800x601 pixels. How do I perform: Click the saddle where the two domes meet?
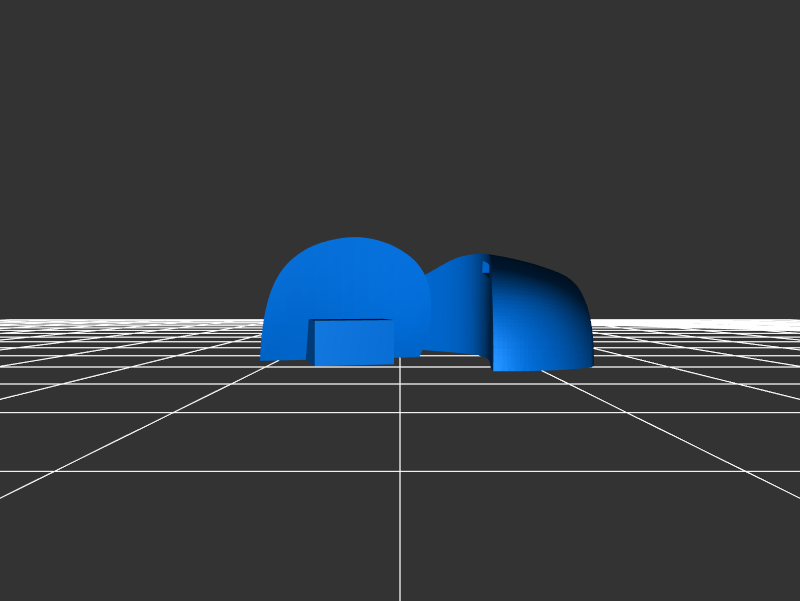click(x=428, y=277)
